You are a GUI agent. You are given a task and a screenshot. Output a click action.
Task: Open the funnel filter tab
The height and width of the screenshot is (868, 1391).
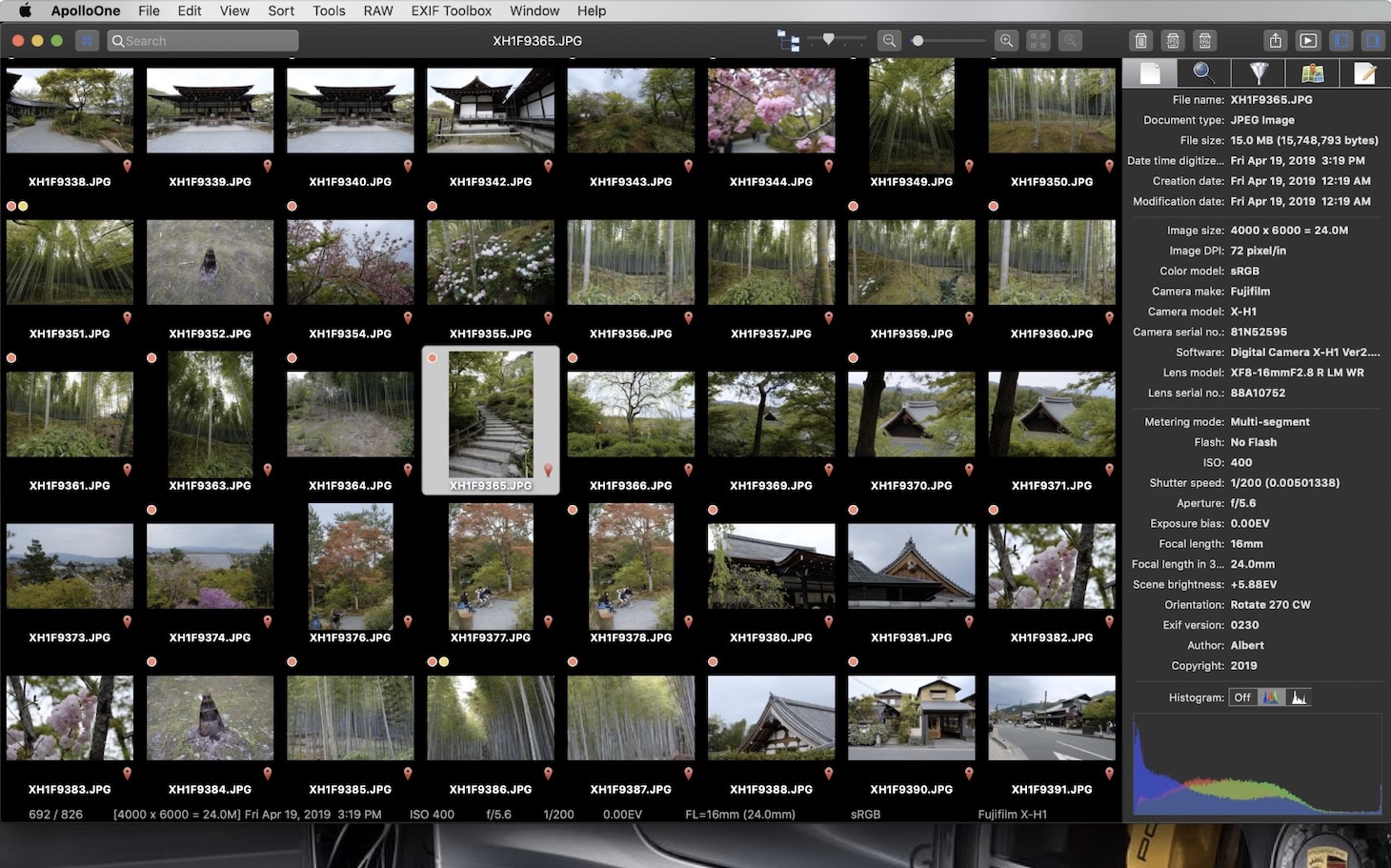[1258, 73]
